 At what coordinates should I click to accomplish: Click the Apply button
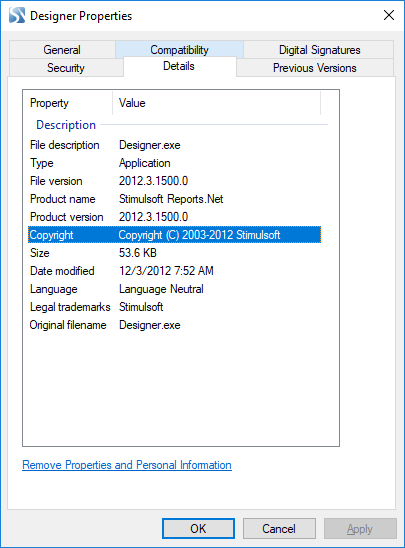[x=360, y=528]
